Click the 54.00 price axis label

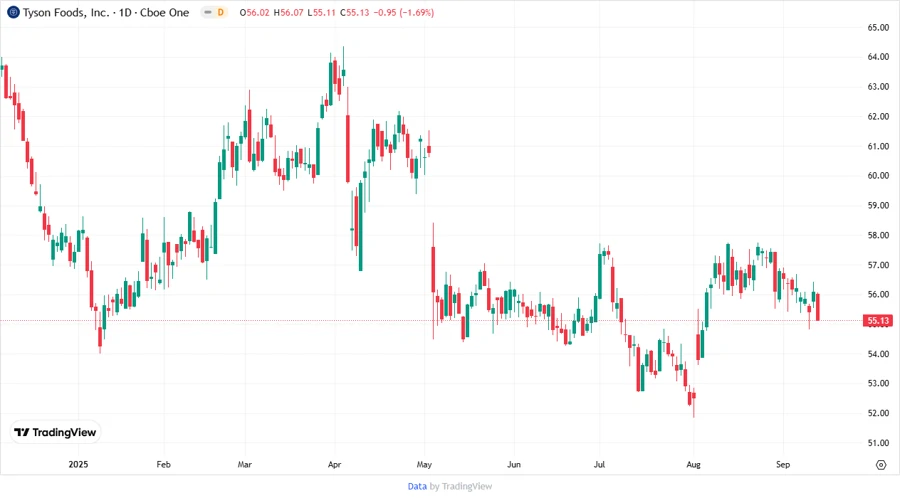pyautogui.click(x=878, y=354)
